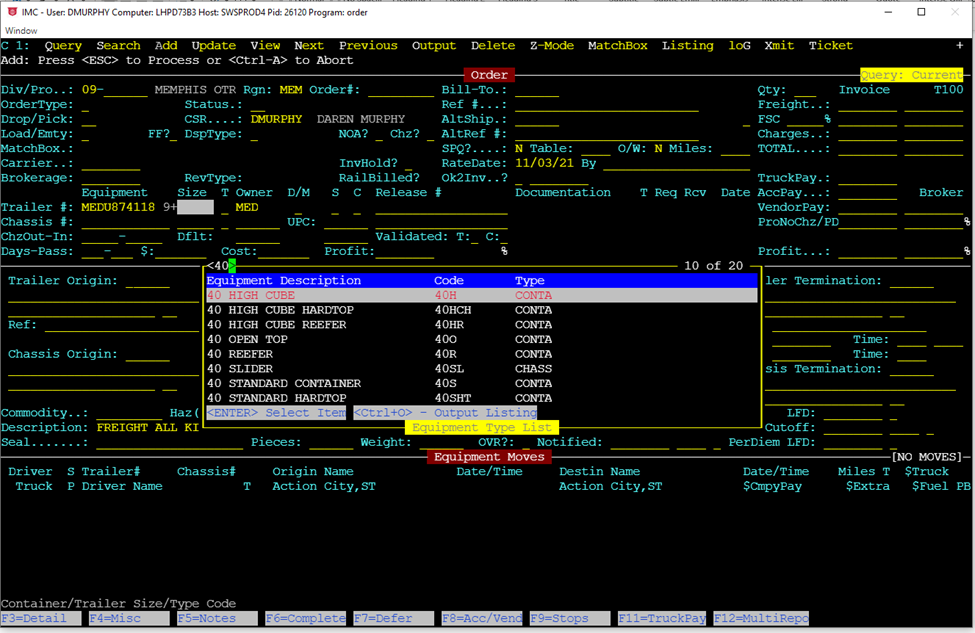Screen dimensions: 975x633
Task: Click the Equipment Description column header
Action: pyautogui.click(x=284, y=280)
